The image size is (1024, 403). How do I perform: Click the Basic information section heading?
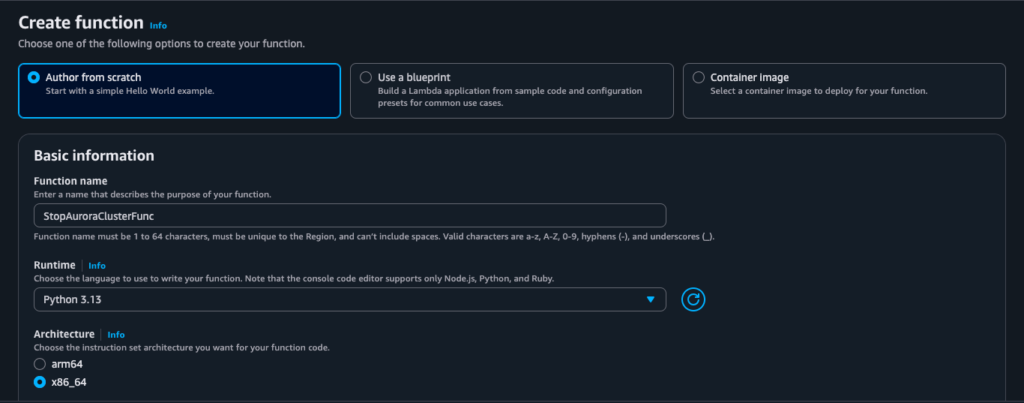(94, 156)
